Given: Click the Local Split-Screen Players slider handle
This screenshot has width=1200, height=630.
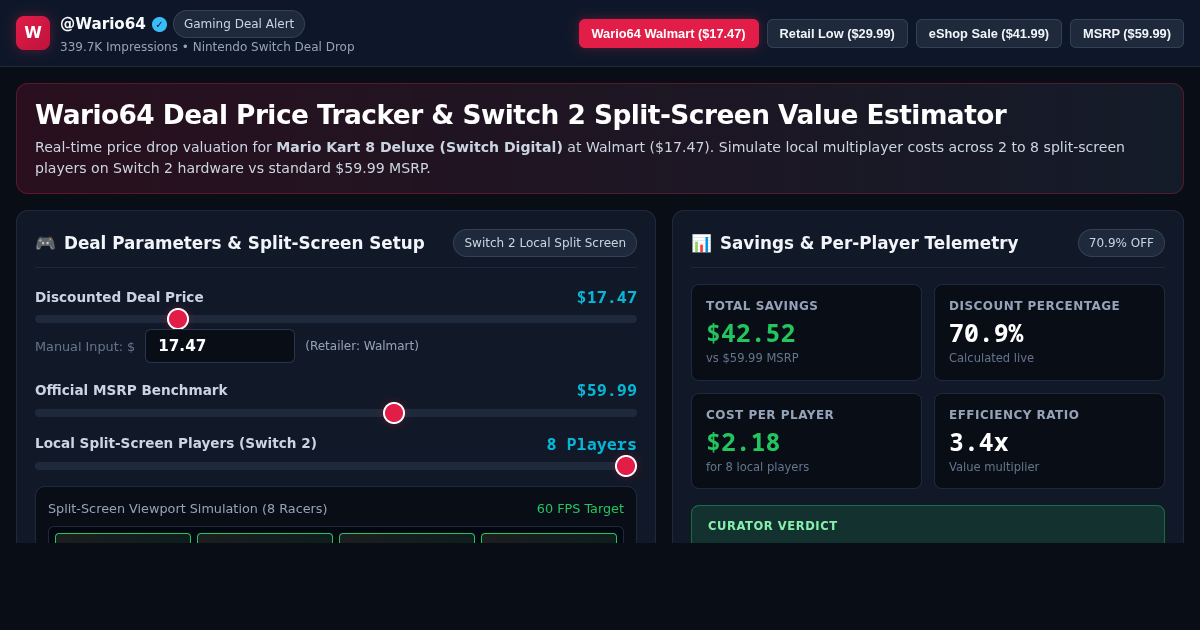Looking at the screenshot, I should tap(626, 466).
